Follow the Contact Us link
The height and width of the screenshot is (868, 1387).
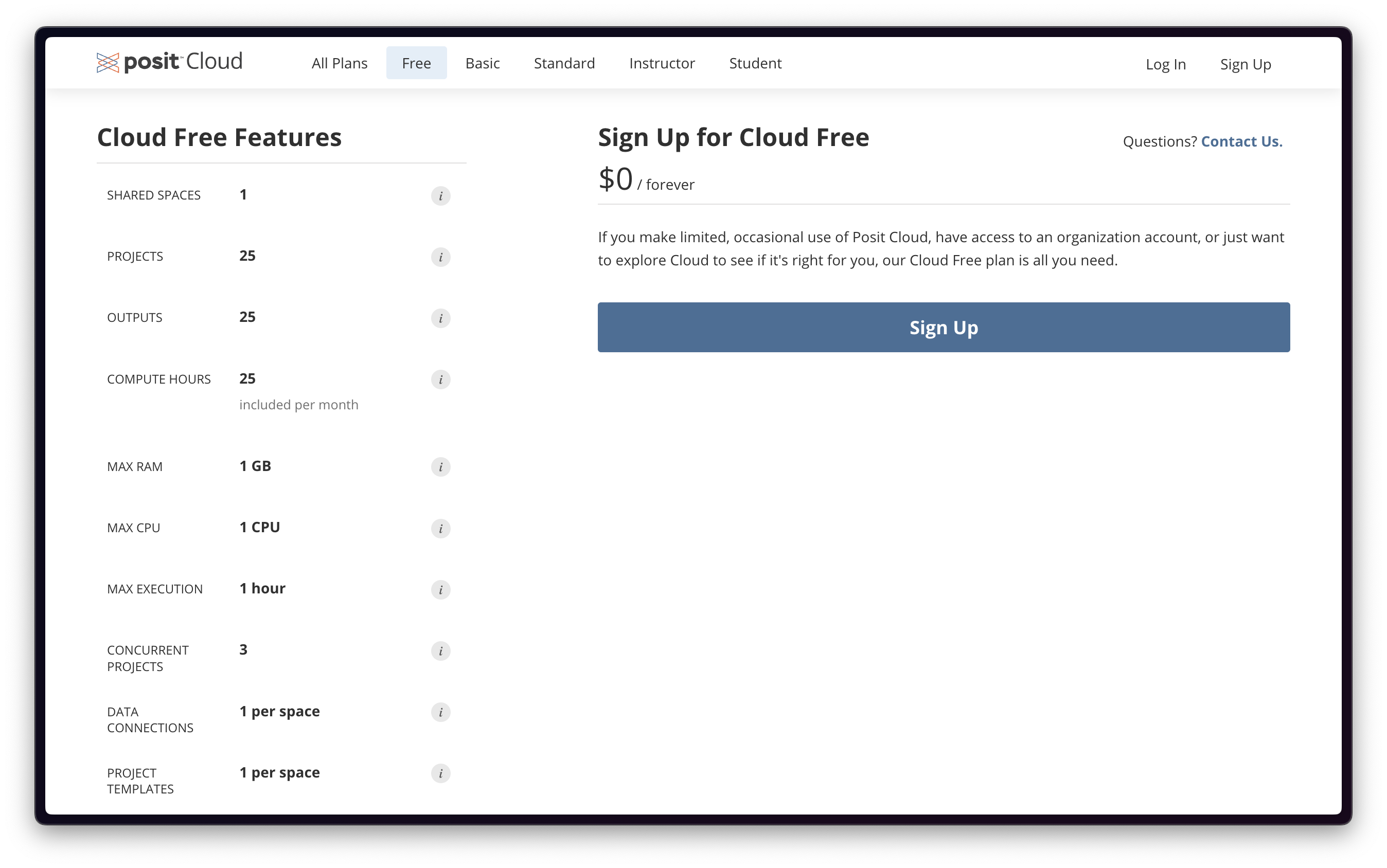[x=1241, y=141]
